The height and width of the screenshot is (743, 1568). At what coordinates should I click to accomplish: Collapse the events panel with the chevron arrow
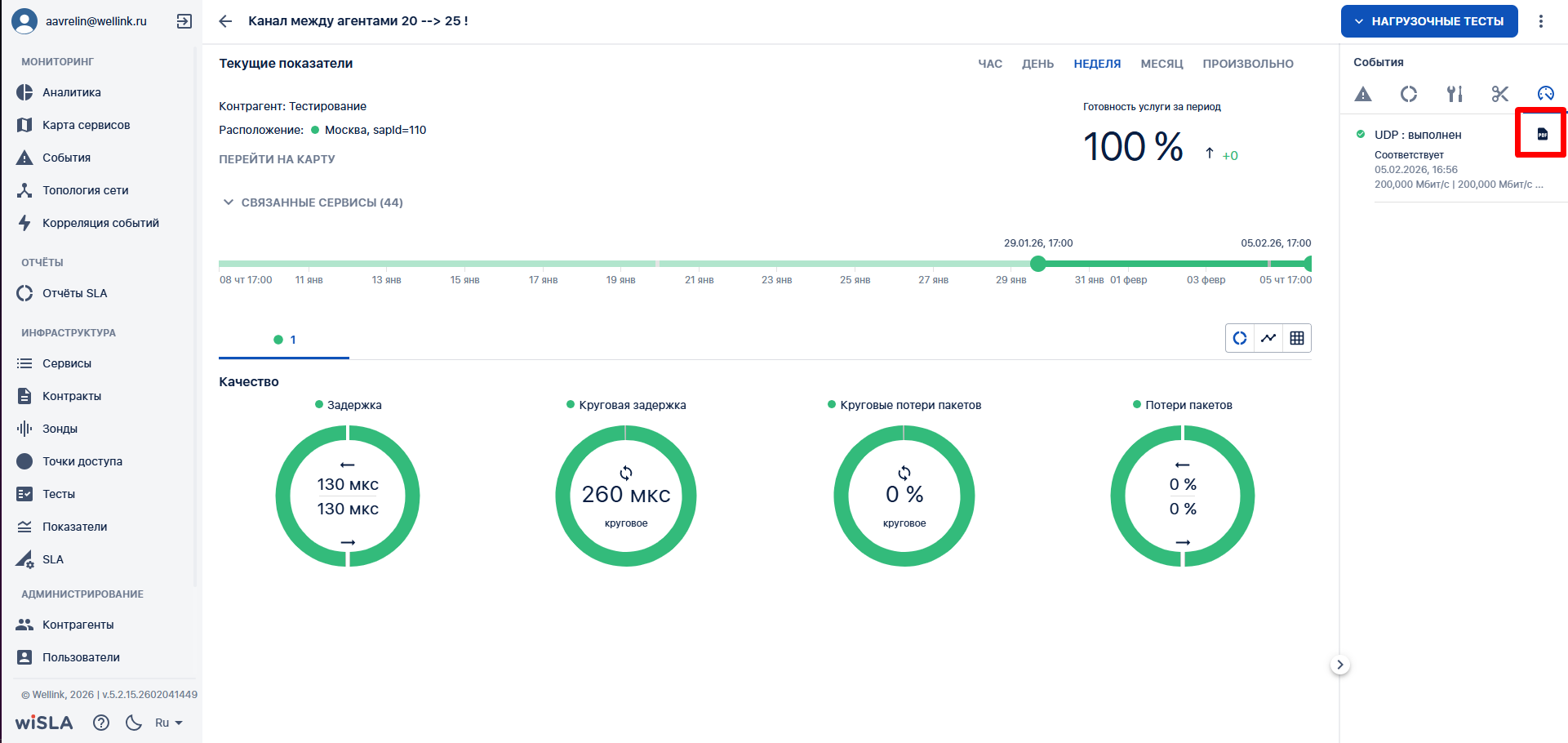(x=1339, y=665)
